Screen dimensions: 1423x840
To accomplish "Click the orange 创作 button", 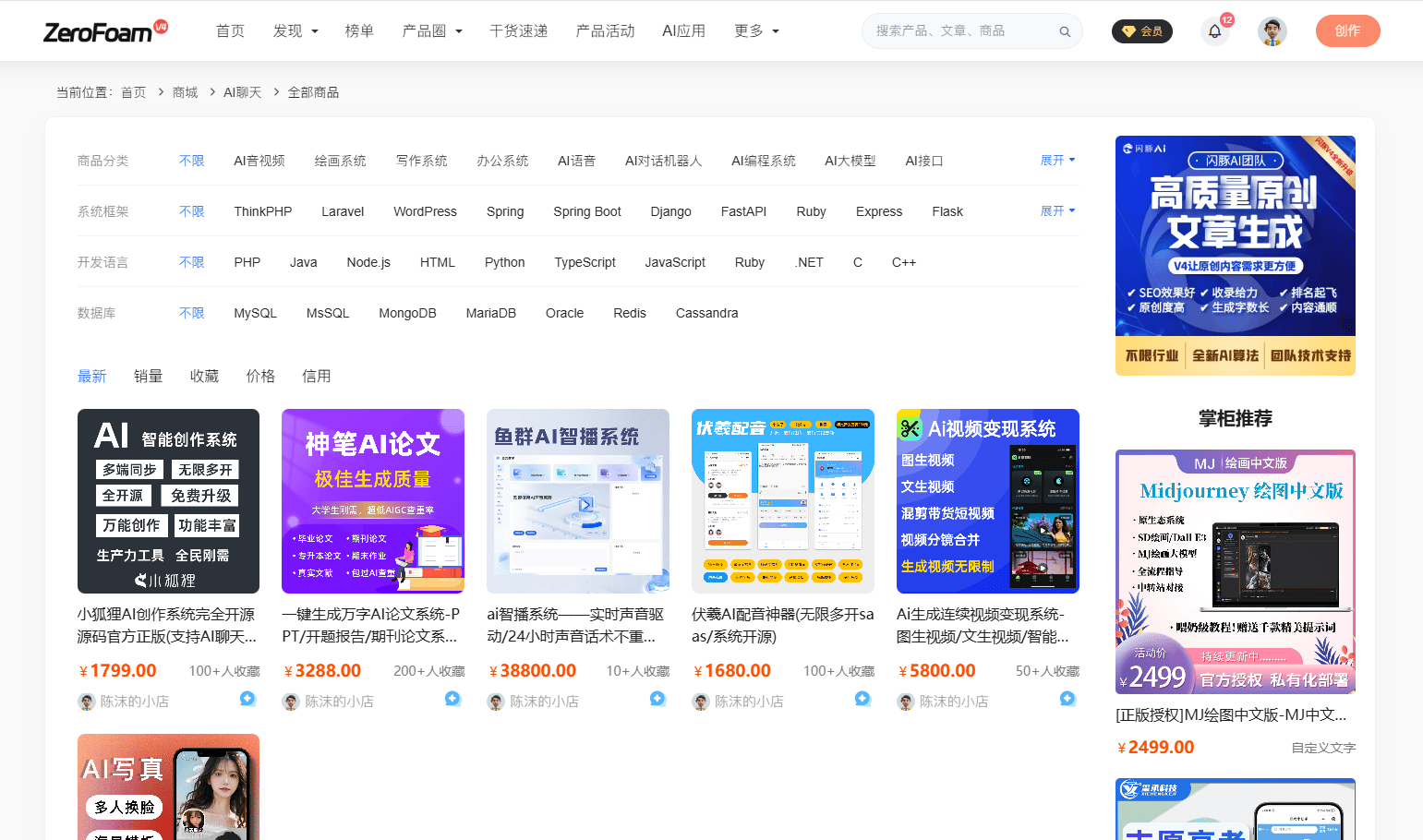I will [1347, 30].
